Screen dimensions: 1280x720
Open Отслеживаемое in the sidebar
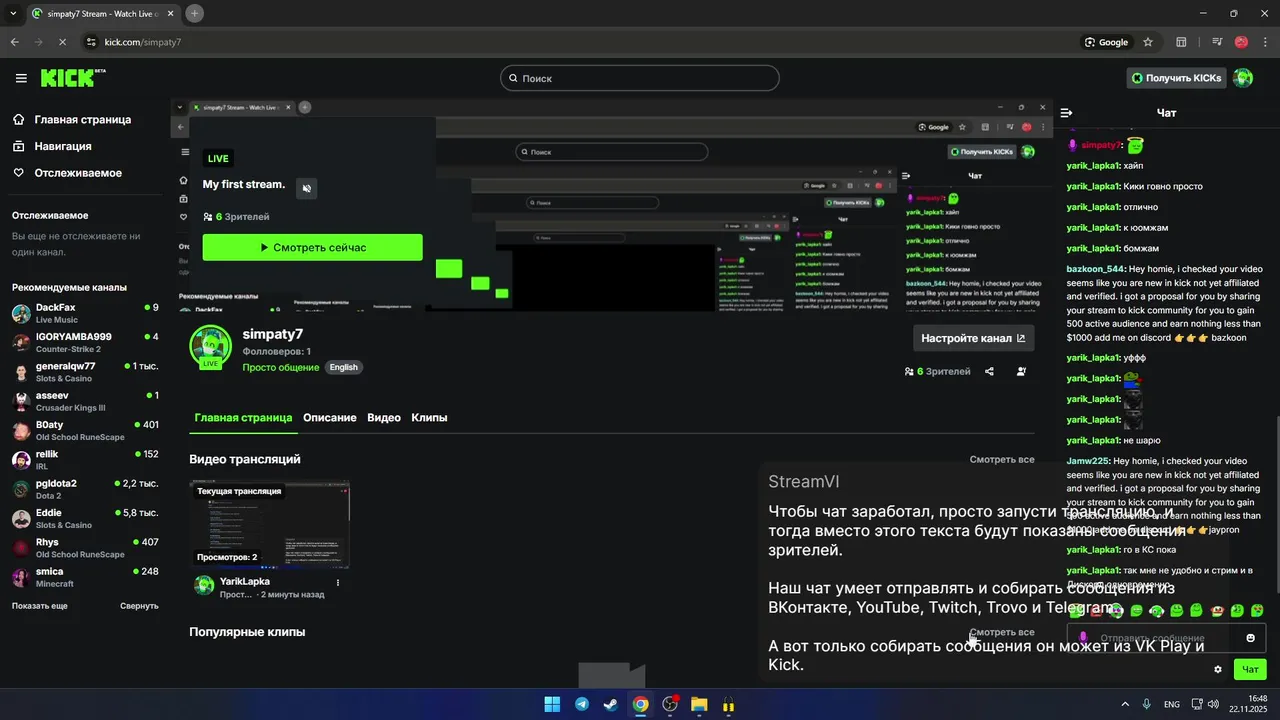pyautogui.click(x=67, y=173)
